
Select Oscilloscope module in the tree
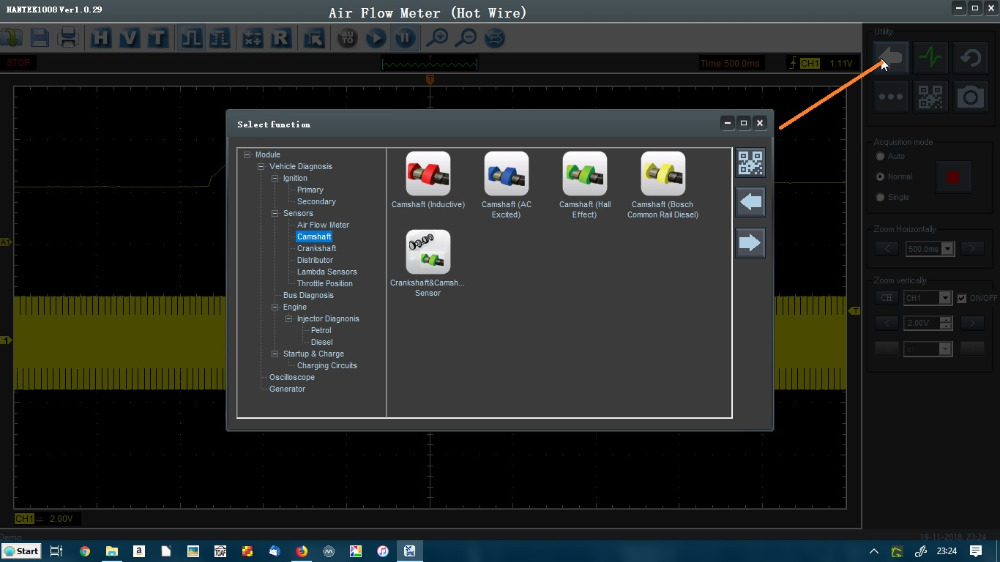(291, 377)
